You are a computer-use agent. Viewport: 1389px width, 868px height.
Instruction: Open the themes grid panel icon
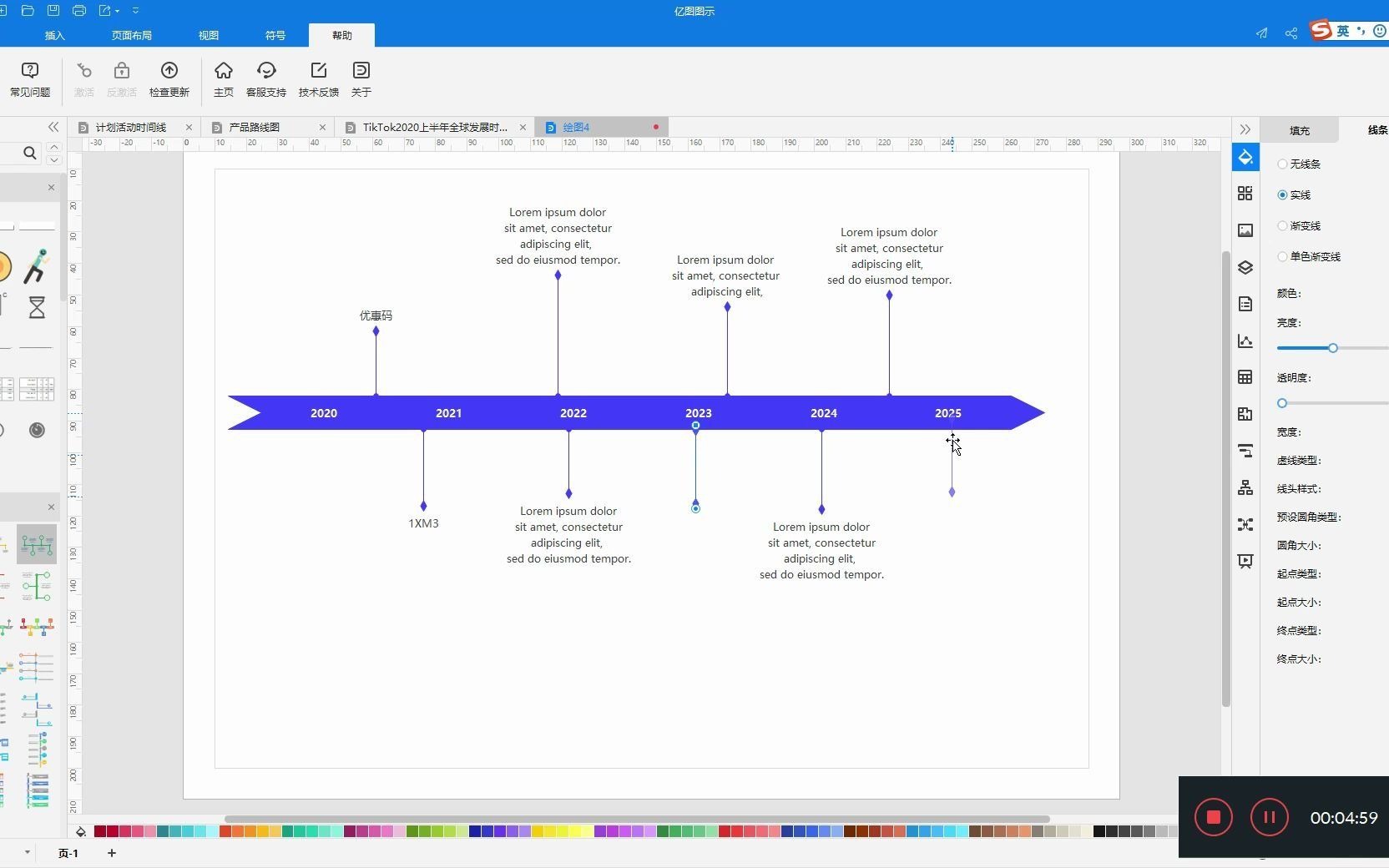click(1245, 194)
